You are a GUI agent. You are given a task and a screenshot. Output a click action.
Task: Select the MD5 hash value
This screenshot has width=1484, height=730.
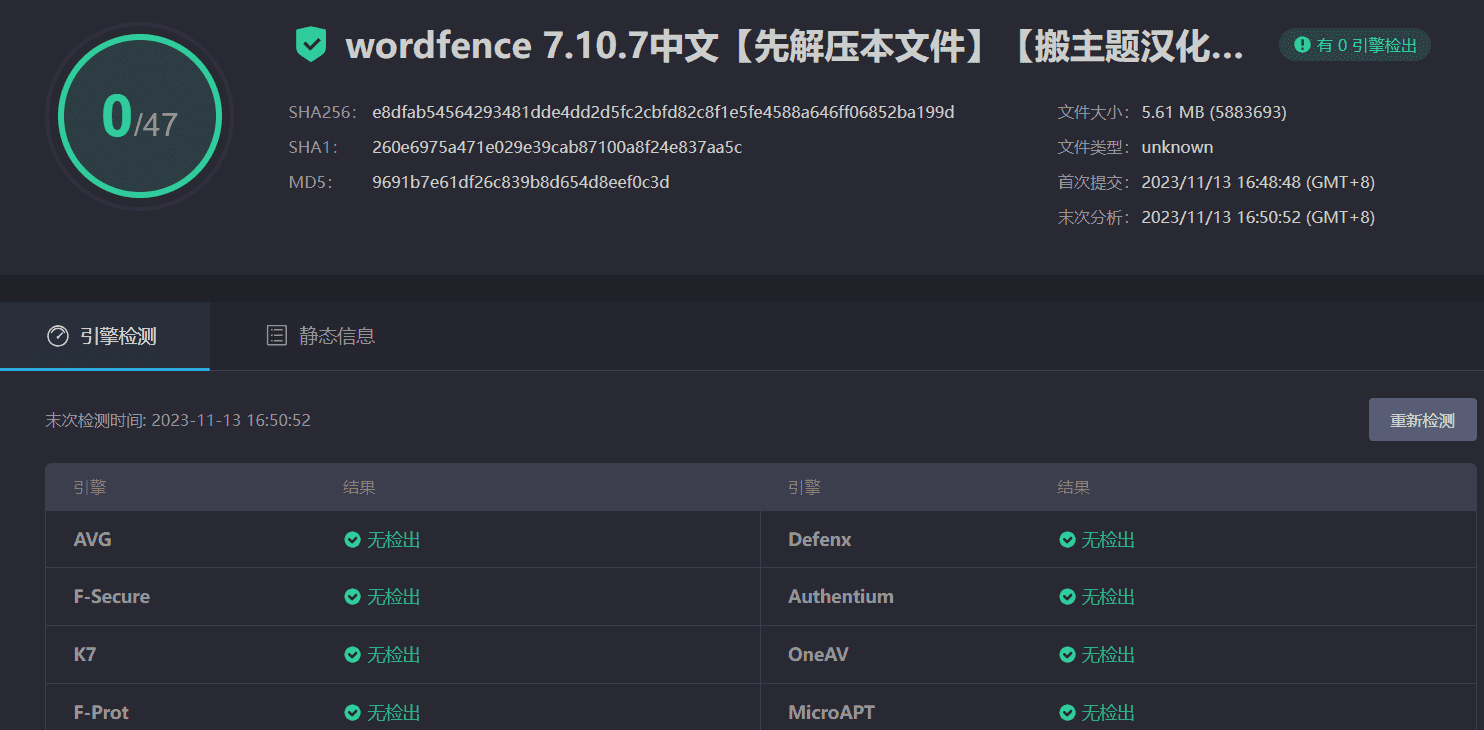click(521, 182)
